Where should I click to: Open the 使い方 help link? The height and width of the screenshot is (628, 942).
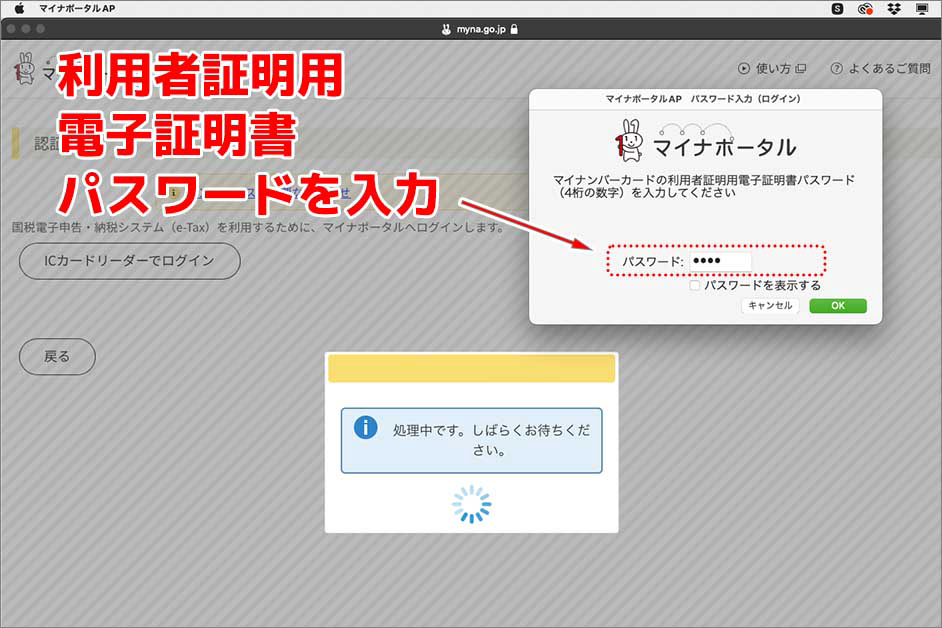[x=772, y=69]
